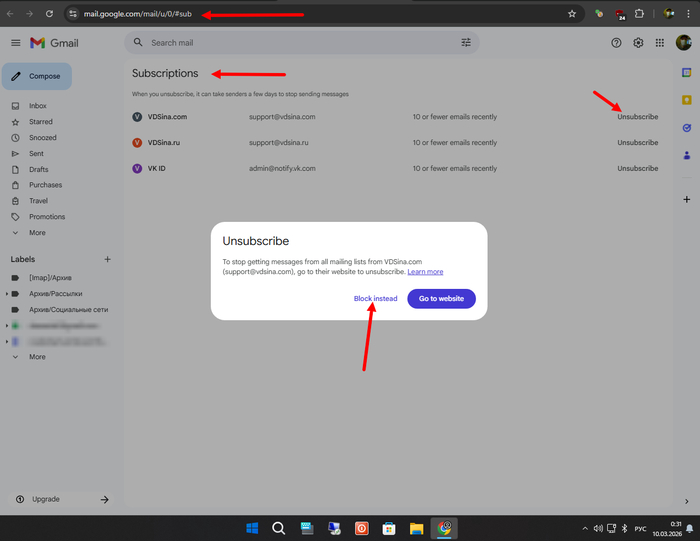Expand the More item under Labels

point(37,357)
